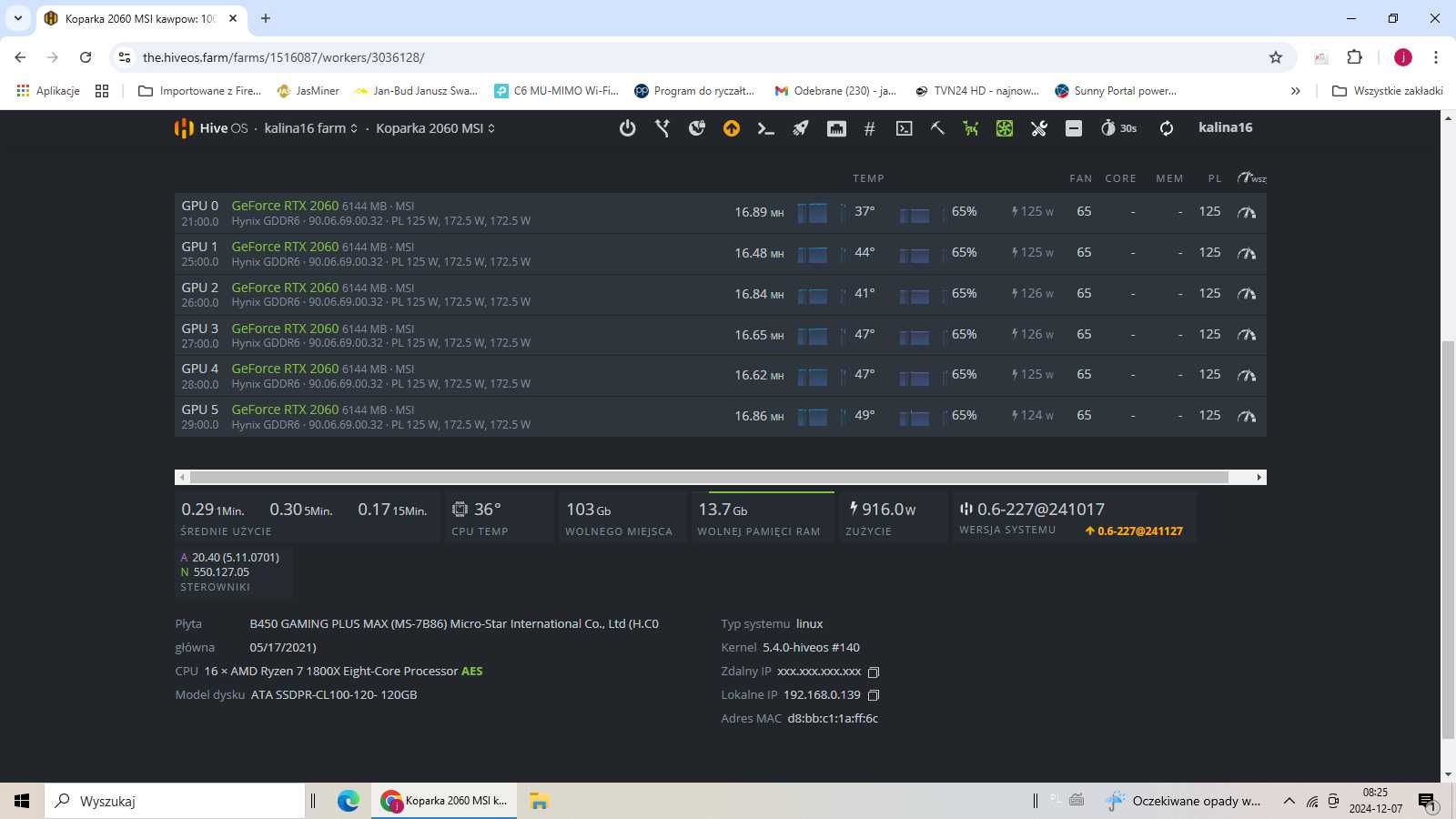Image resolution: width=1456 pixels, height=819 pixels.
Task: Bookmark this page with the star icon
Action: pos(1276,57)
